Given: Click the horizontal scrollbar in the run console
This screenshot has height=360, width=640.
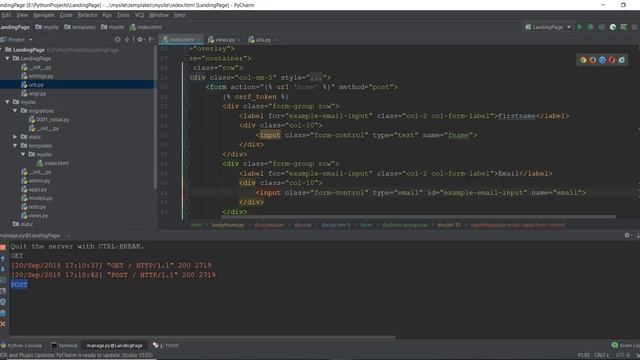Looking at the screenshot, I should (x=202, y=338).
